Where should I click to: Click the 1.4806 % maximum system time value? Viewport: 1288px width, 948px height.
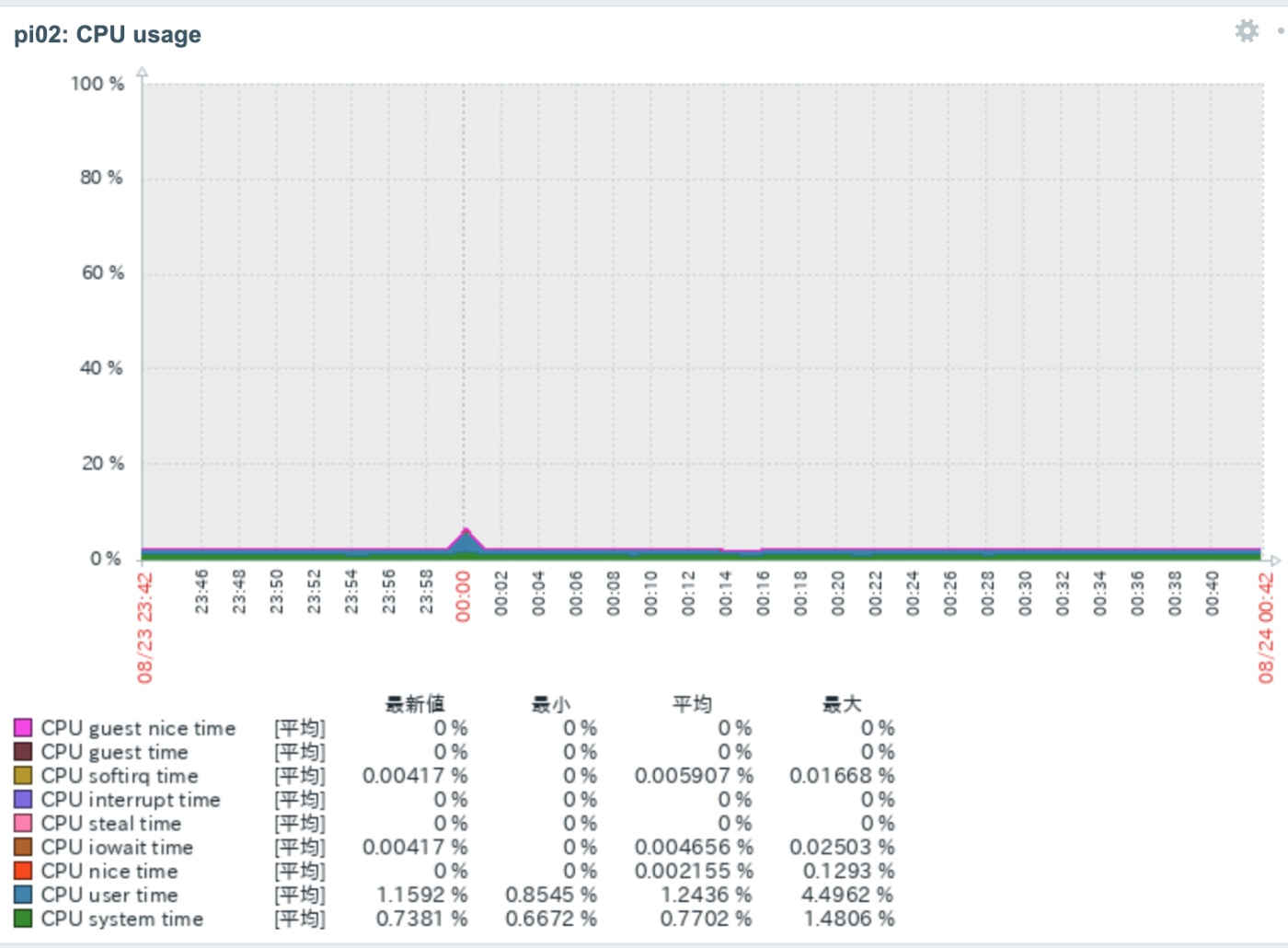tap(849, 919)
